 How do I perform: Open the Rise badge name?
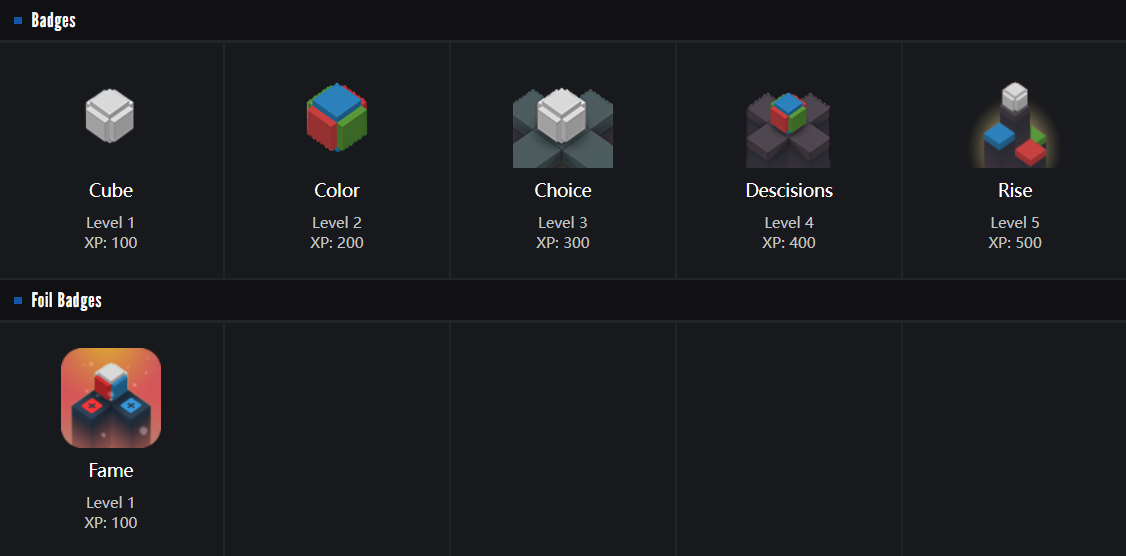point(1015,190)
